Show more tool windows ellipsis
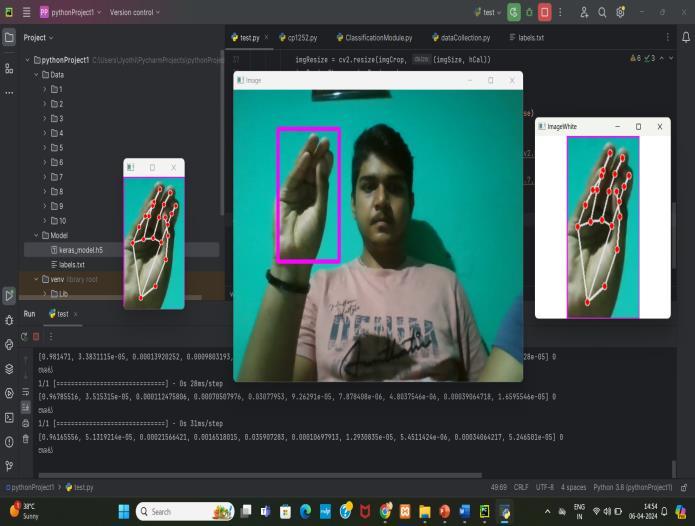Viewport: 695px width, 526px height. tap(9, 93)
